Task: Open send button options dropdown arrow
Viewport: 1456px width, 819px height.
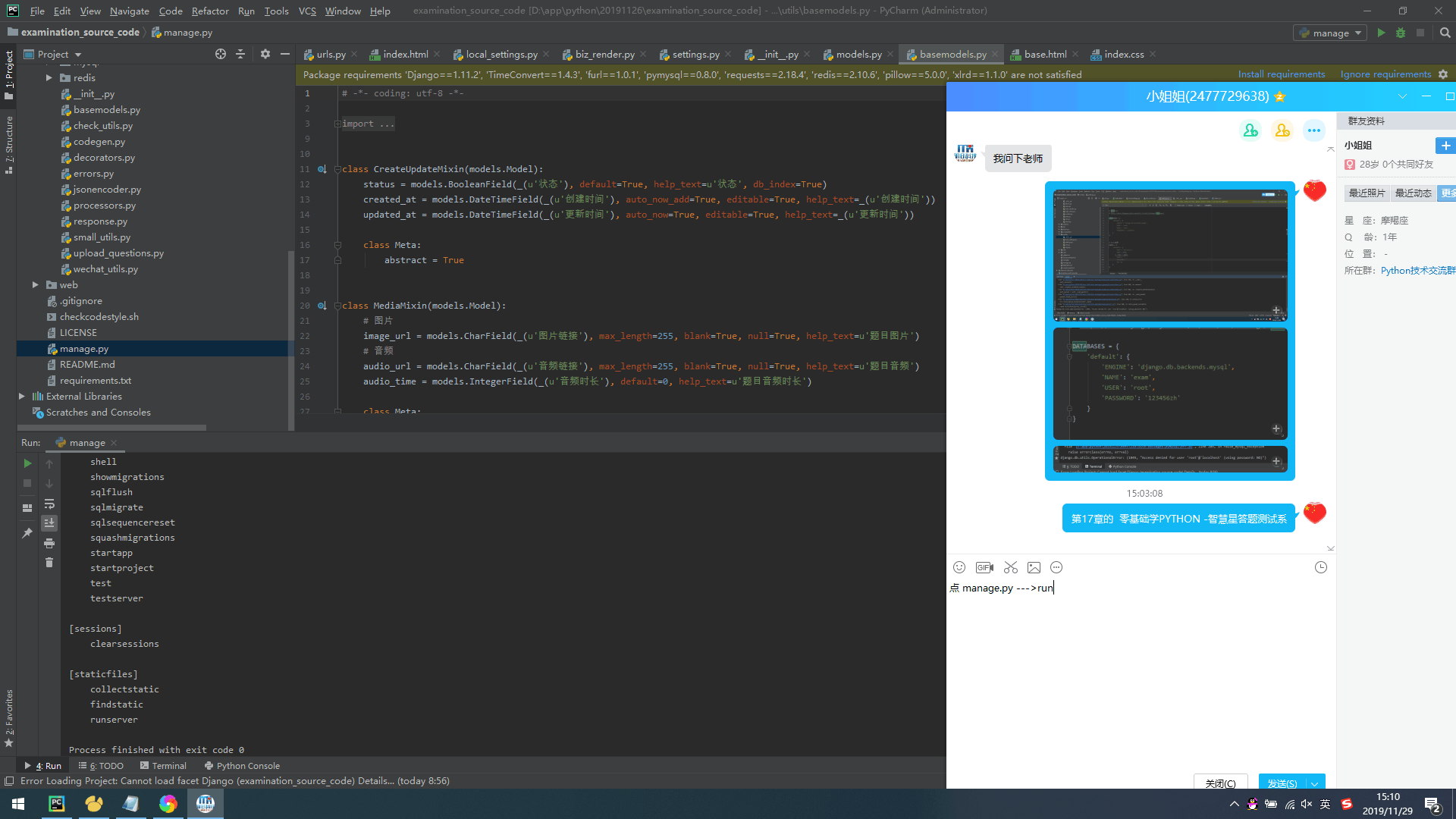Action: tap(1315, 783)
